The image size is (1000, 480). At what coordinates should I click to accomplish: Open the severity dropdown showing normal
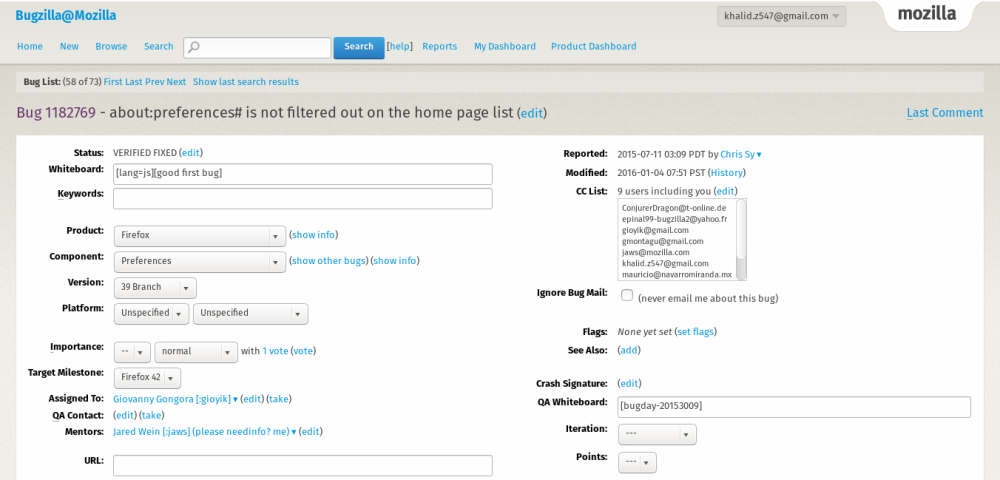[x=196, y=351]
